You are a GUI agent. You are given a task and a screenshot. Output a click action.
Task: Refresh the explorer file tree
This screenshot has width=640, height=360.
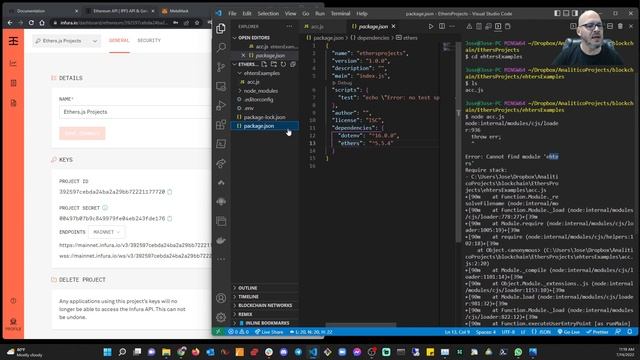[x=283, y=64]
